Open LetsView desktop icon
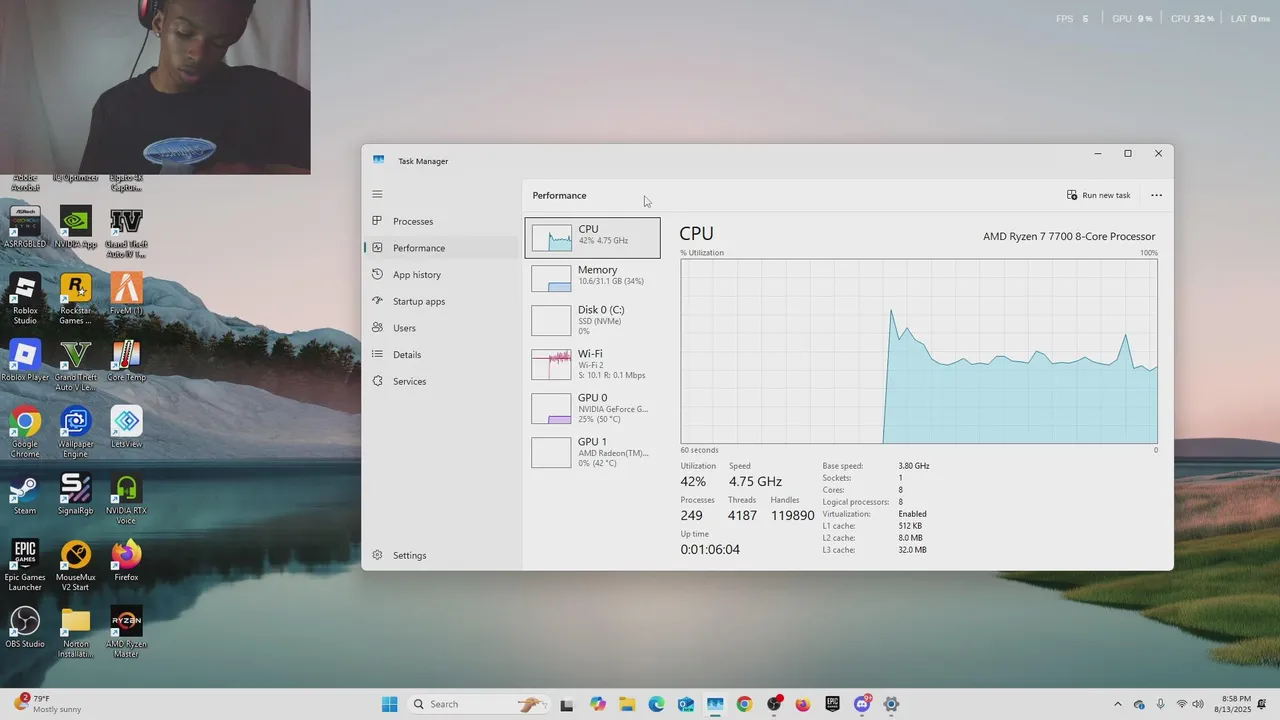 click(x=126, y=427)
